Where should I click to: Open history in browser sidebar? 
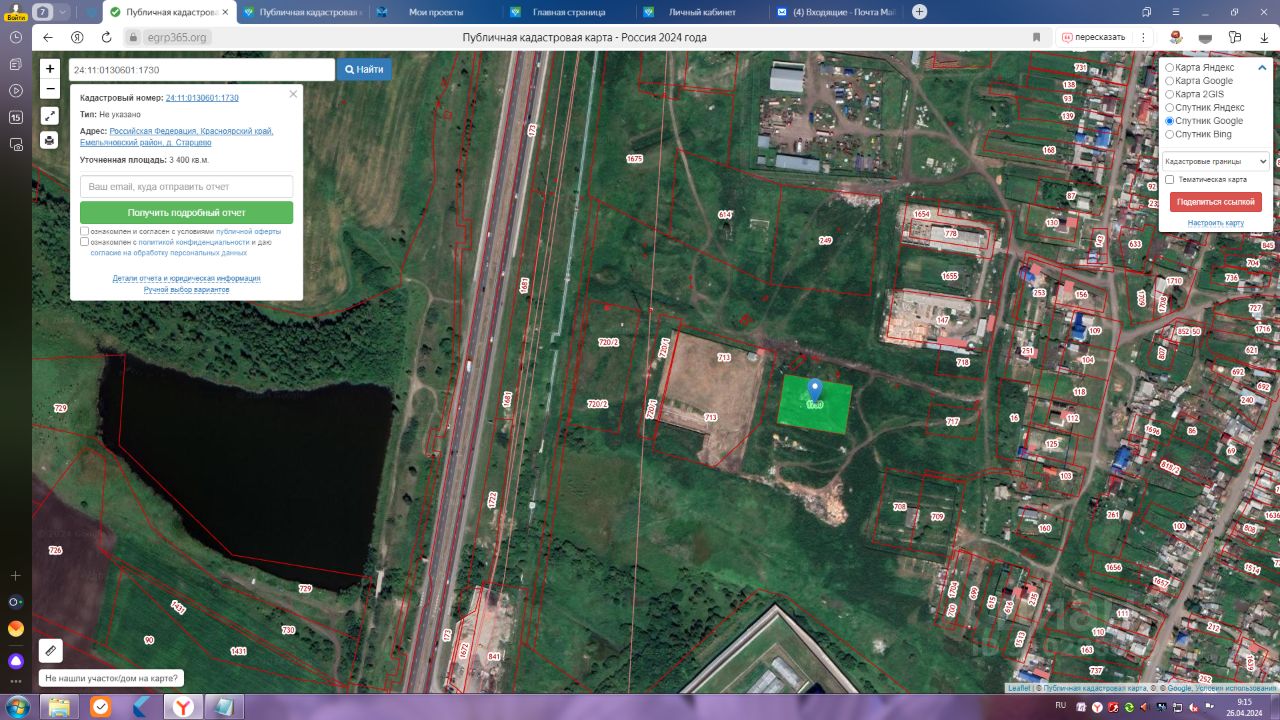tap(15, 37)
